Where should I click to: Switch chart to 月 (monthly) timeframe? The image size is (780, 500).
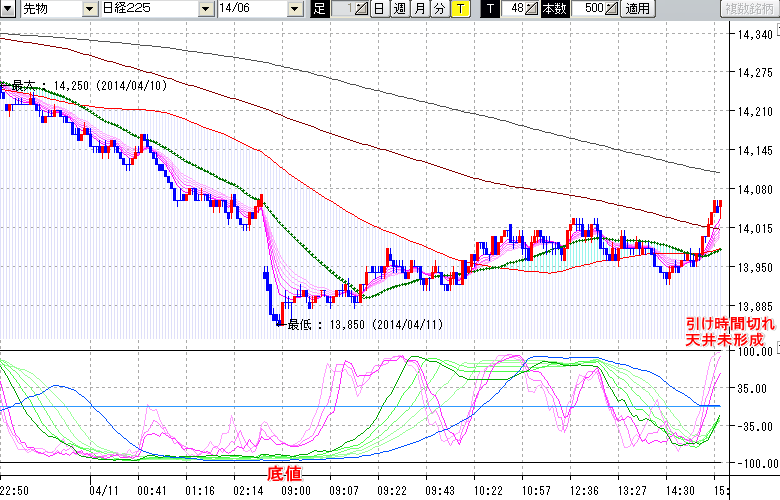tap(419, 9)
